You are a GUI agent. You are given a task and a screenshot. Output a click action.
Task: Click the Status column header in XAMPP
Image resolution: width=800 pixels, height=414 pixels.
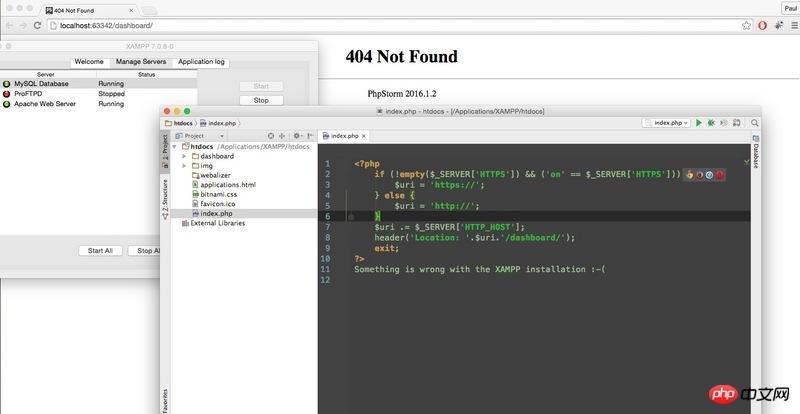tap(146, 75)
